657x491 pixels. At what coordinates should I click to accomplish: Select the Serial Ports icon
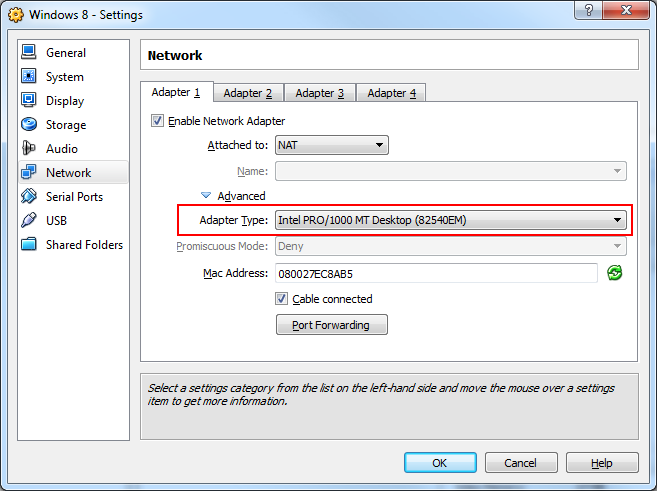pyautogui.click(x=28, y=197)
